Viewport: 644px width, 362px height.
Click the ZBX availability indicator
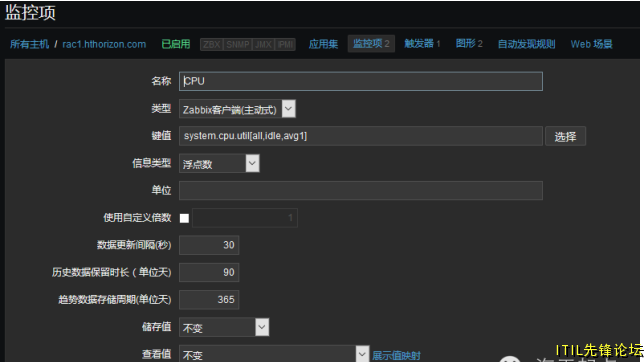(212, 44)
